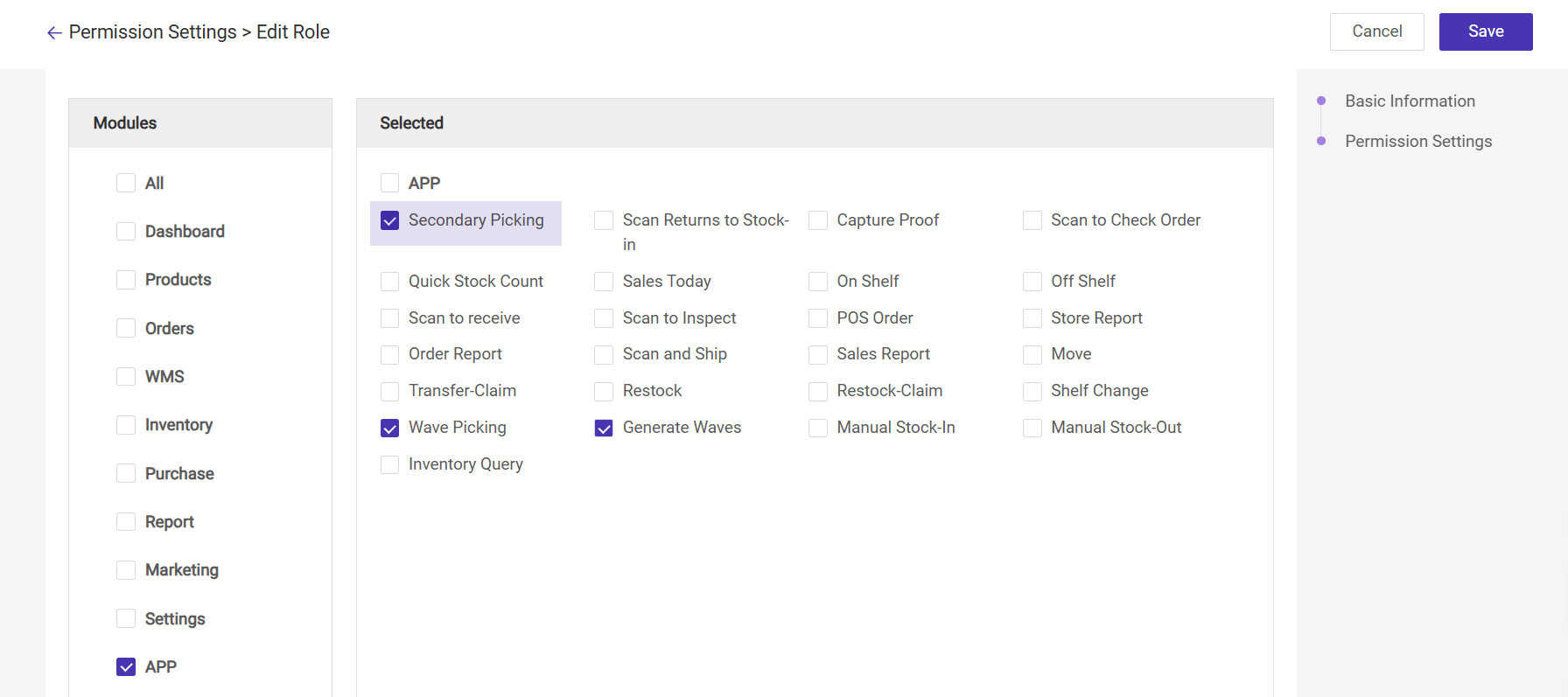Jump to Basic Information section

pyautogui.click(x=1410, y=101)
